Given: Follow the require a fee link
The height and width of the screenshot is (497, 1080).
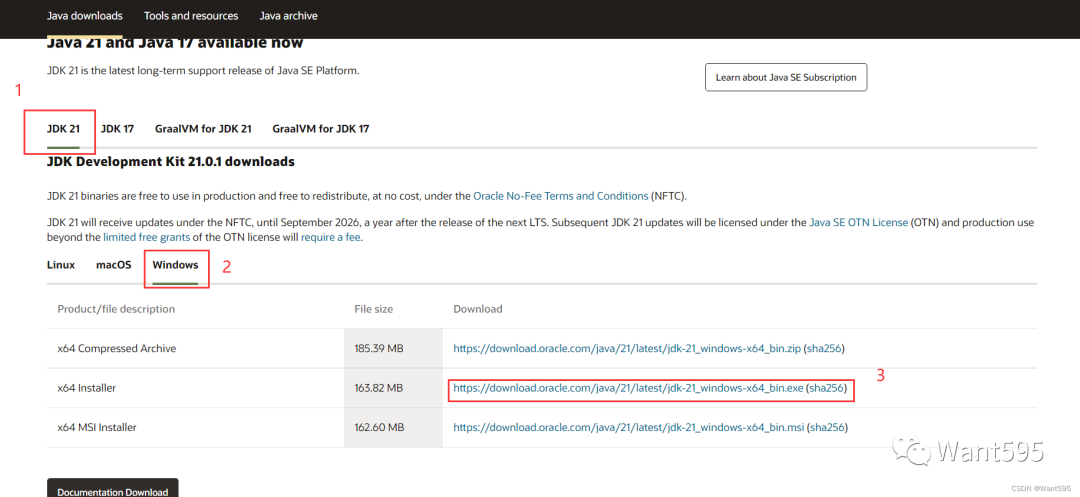Looking at the screenshot, I should tap(331, 237).
